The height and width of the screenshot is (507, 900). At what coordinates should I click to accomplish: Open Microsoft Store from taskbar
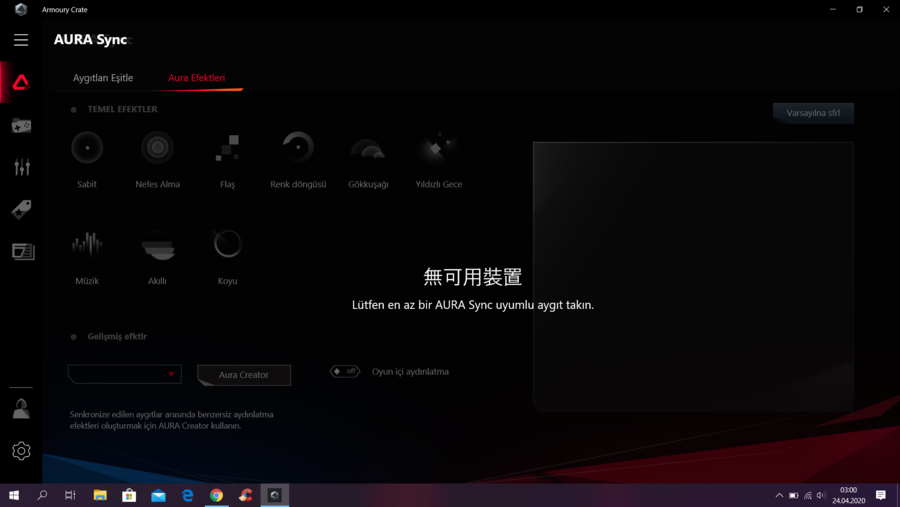pyautogui.click(x=129, y=495)
